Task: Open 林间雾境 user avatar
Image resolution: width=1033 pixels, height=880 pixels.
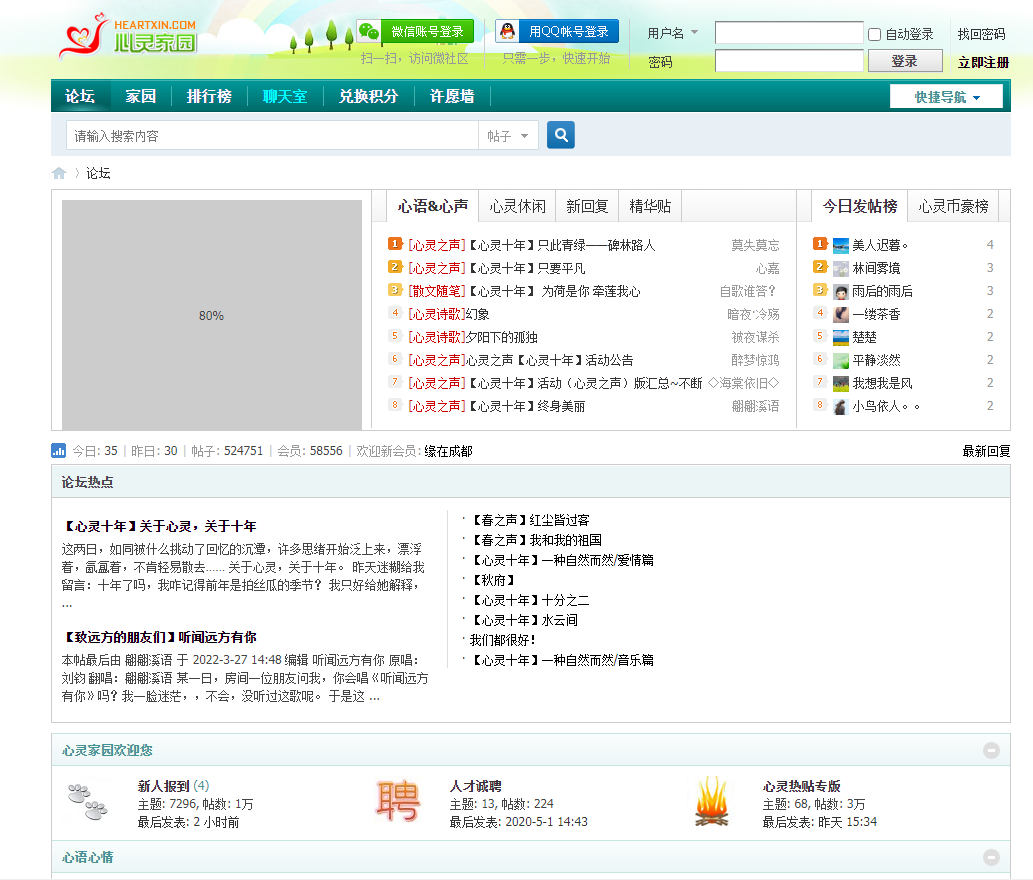Action: [841, 269]
